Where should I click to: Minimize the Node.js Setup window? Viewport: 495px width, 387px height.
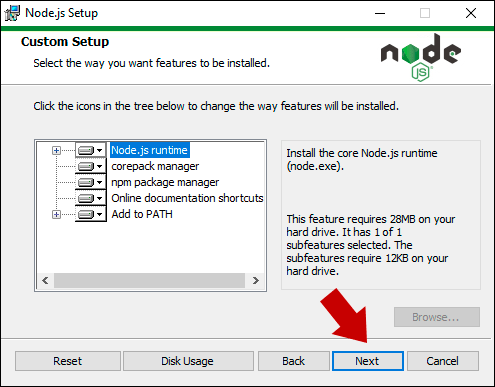tap(380, 13)
